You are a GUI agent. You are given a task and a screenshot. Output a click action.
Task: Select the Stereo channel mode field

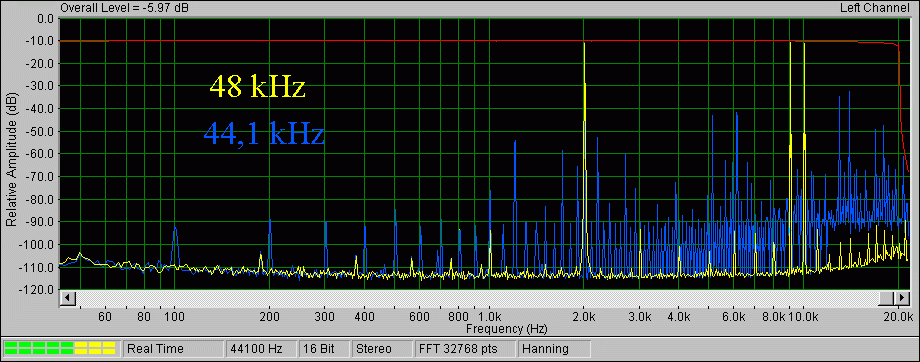pos(381,349)
